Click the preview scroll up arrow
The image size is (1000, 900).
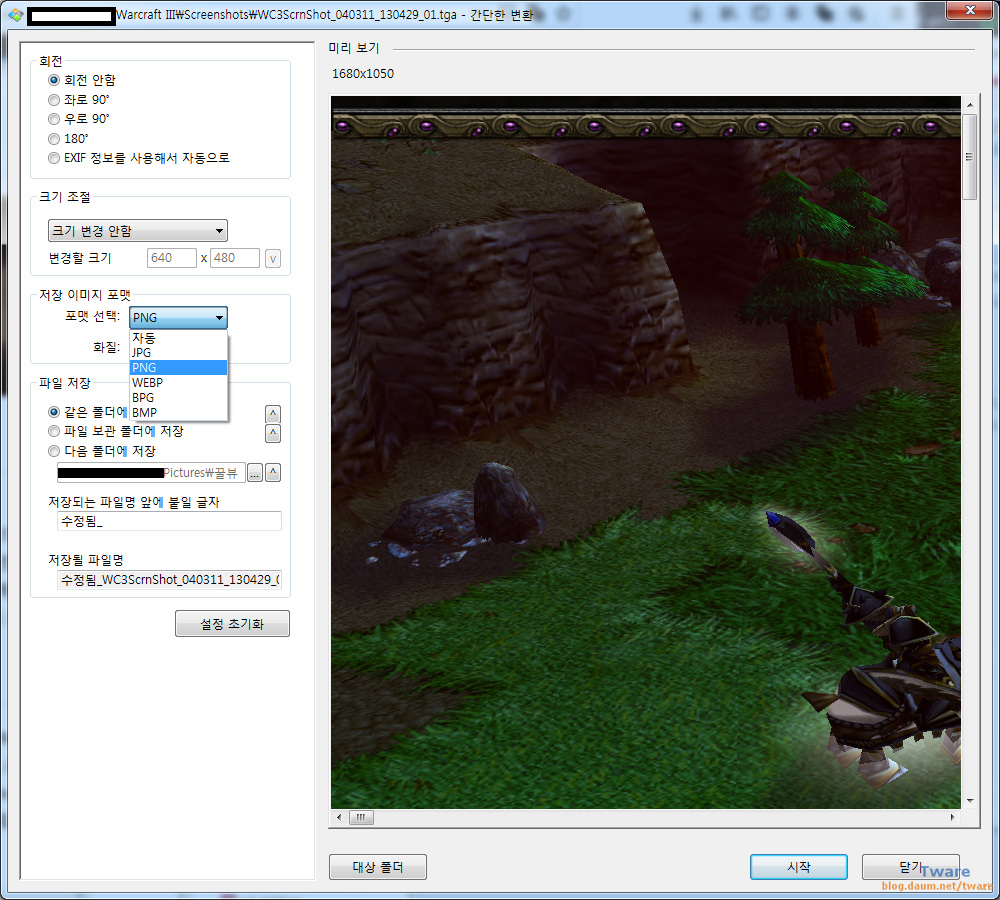point(969,105)
